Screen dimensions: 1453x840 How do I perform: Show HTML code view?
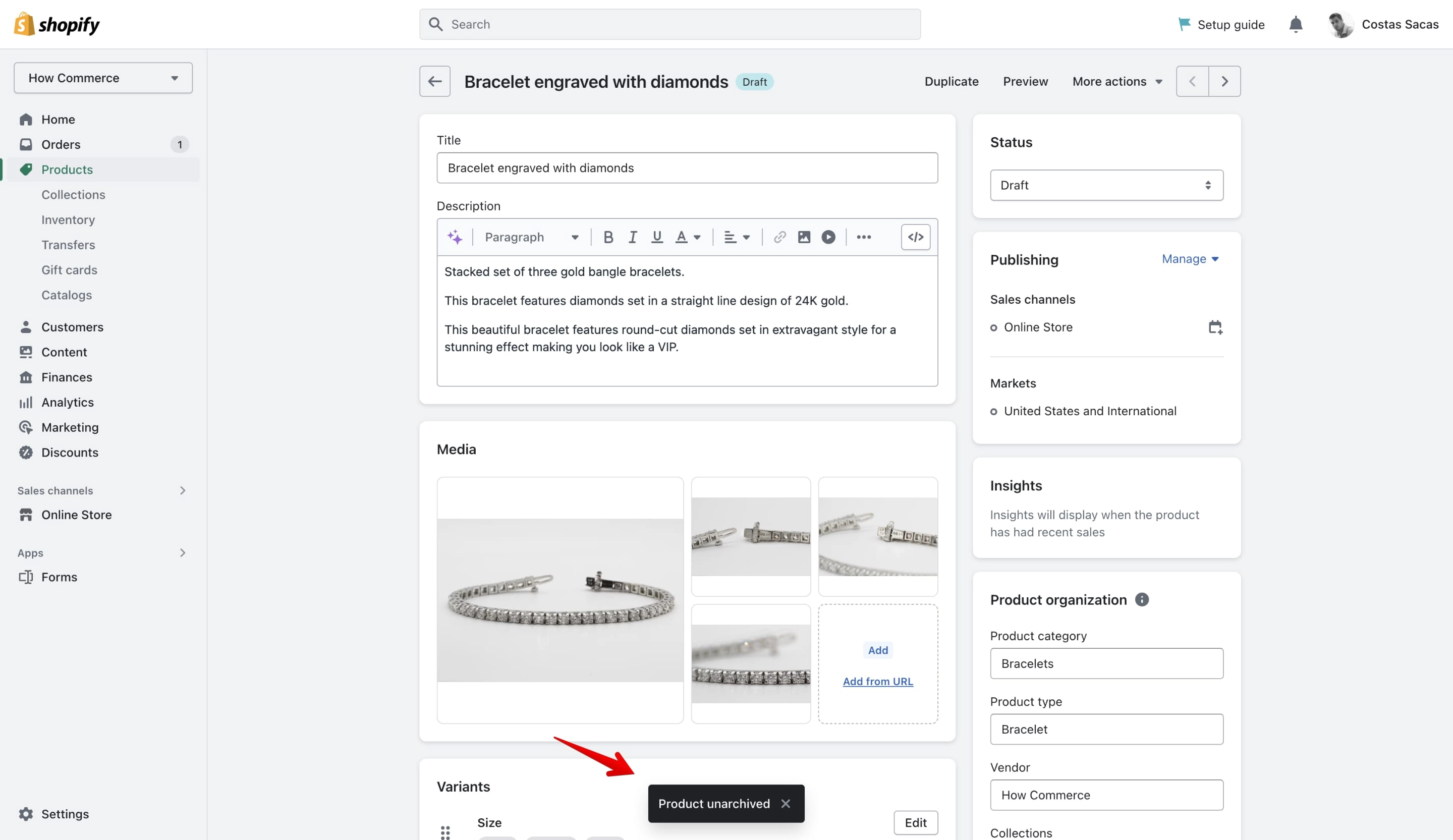pos(916,237)
